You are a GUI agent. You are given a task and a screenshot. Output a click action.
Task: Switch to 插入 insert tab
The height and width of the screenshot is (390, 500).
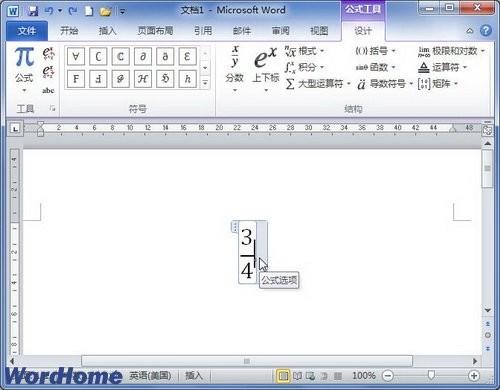107,31
